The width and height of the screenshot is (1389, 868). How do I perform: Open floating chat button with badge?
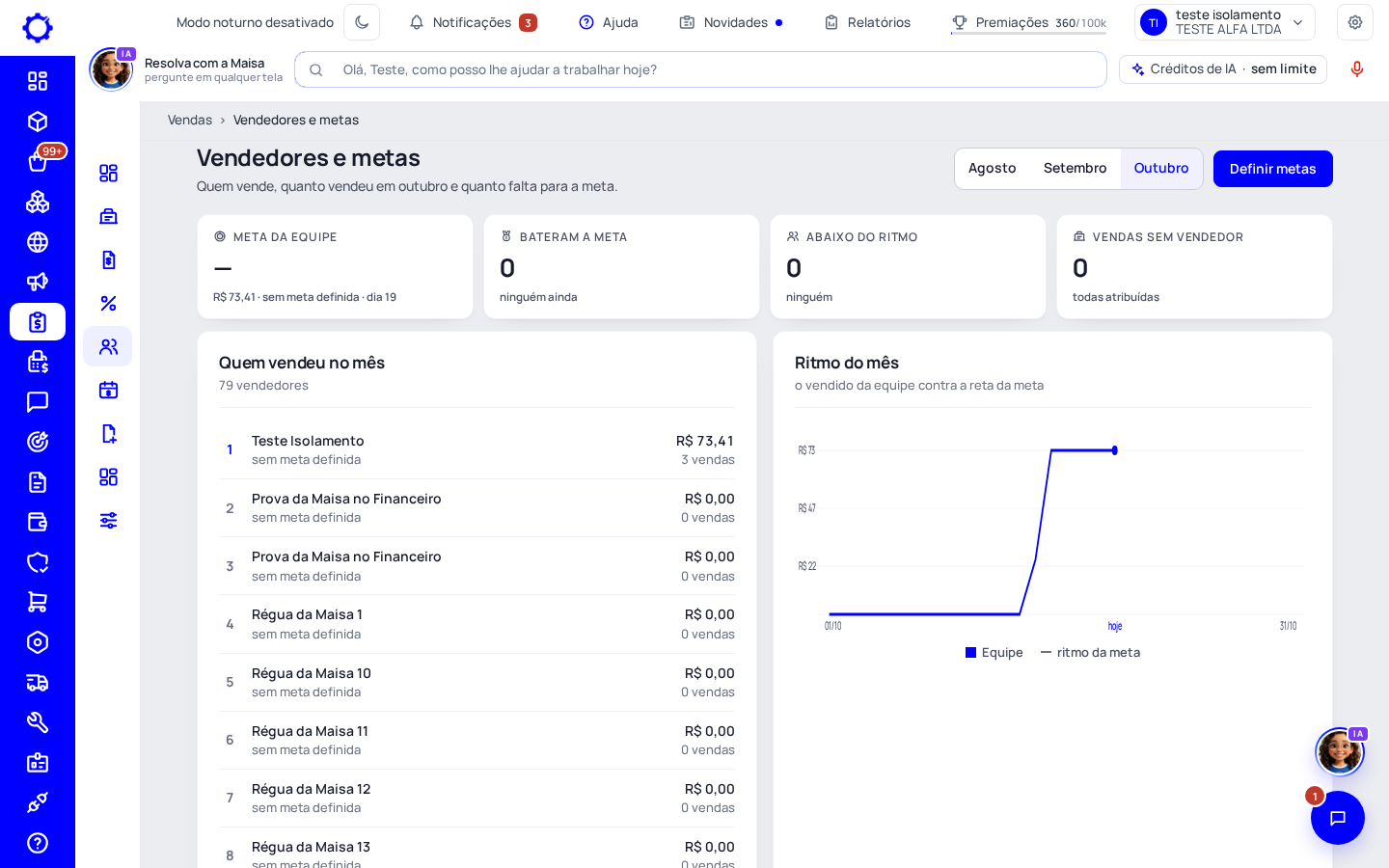click(1337, 818)
